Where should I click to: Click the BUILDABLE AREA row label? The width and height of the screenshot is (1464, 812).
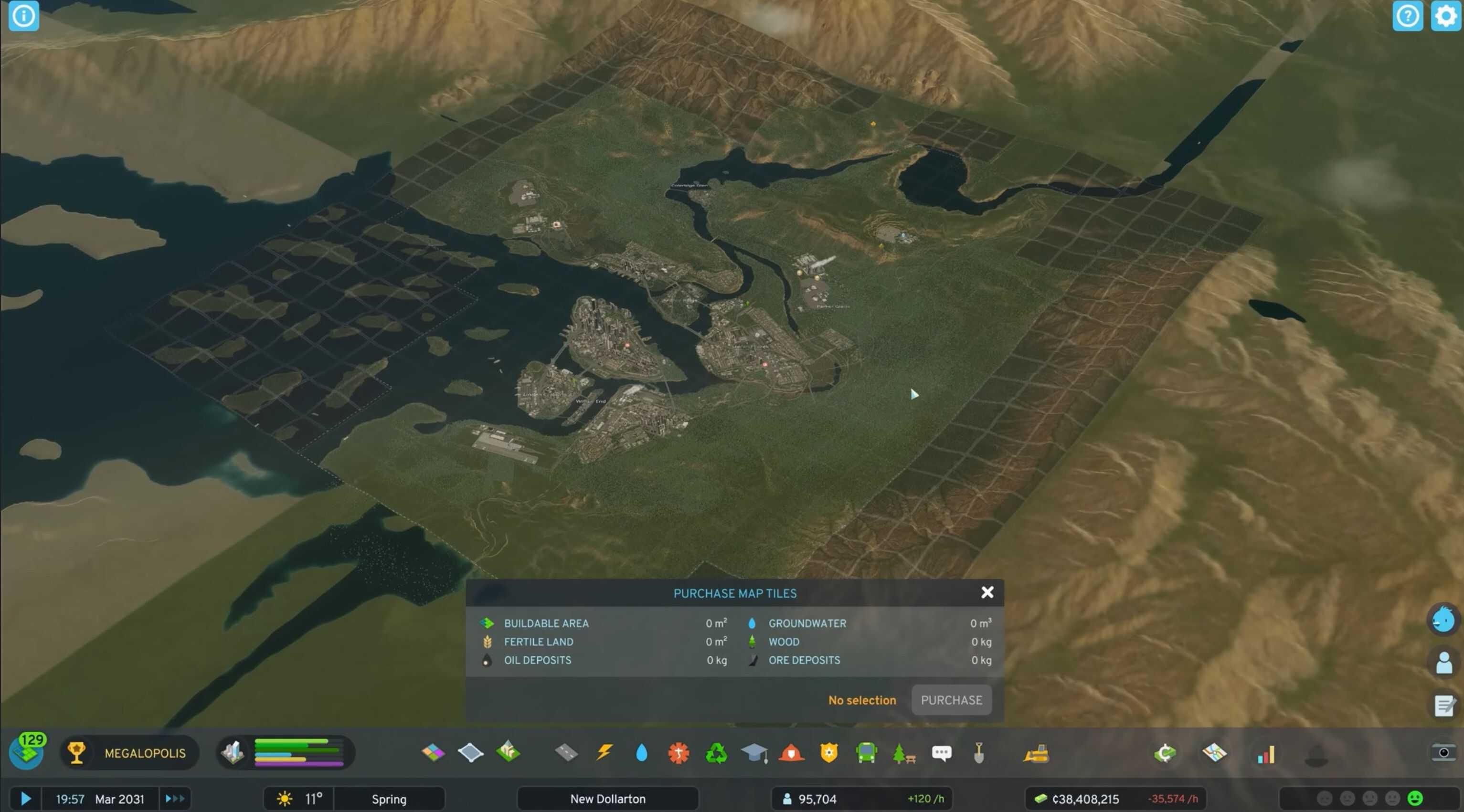tap(546, 623)
